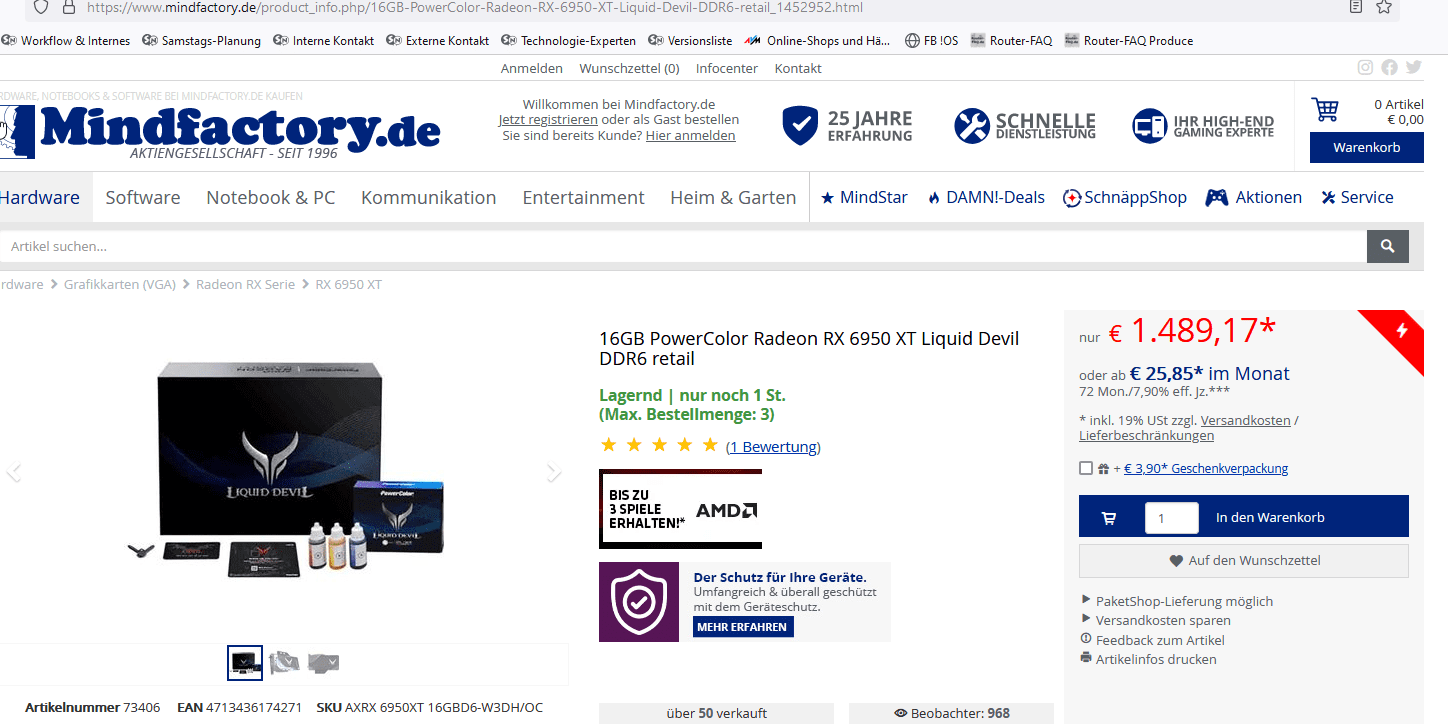
Task: Click the Artikel suchen search field
Action: 683,246
